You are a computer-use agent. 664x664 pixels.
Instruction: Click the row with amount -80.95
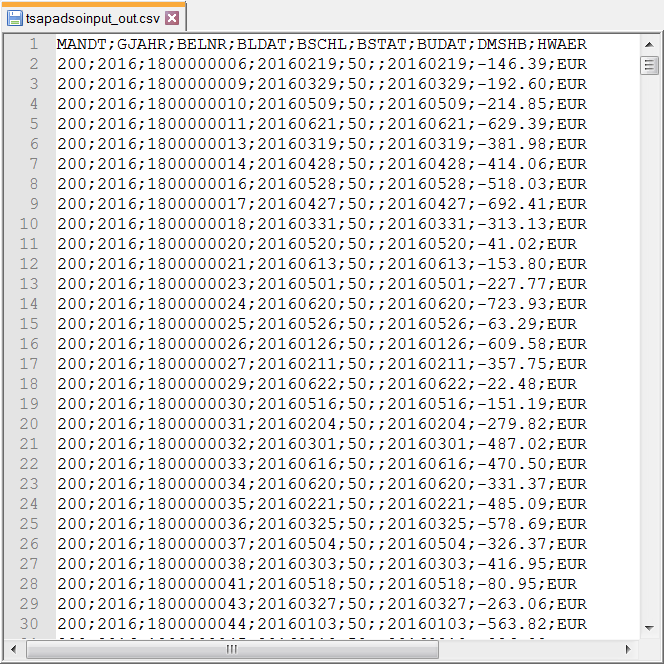(317, 584)
